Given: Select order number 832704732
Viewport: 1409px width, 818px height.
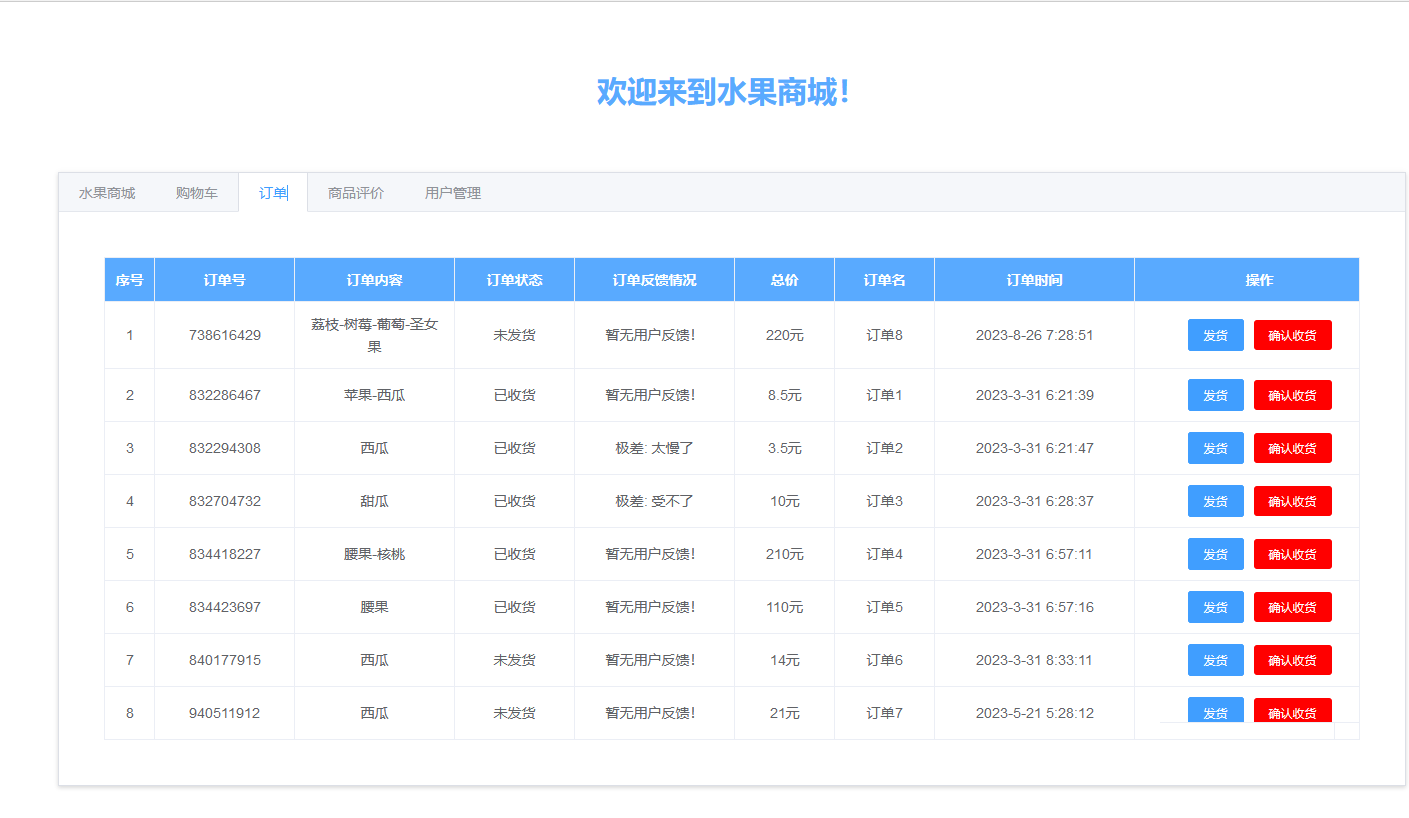Looking at the screenshot, I should pyautogui.click(x=225, y=501).
